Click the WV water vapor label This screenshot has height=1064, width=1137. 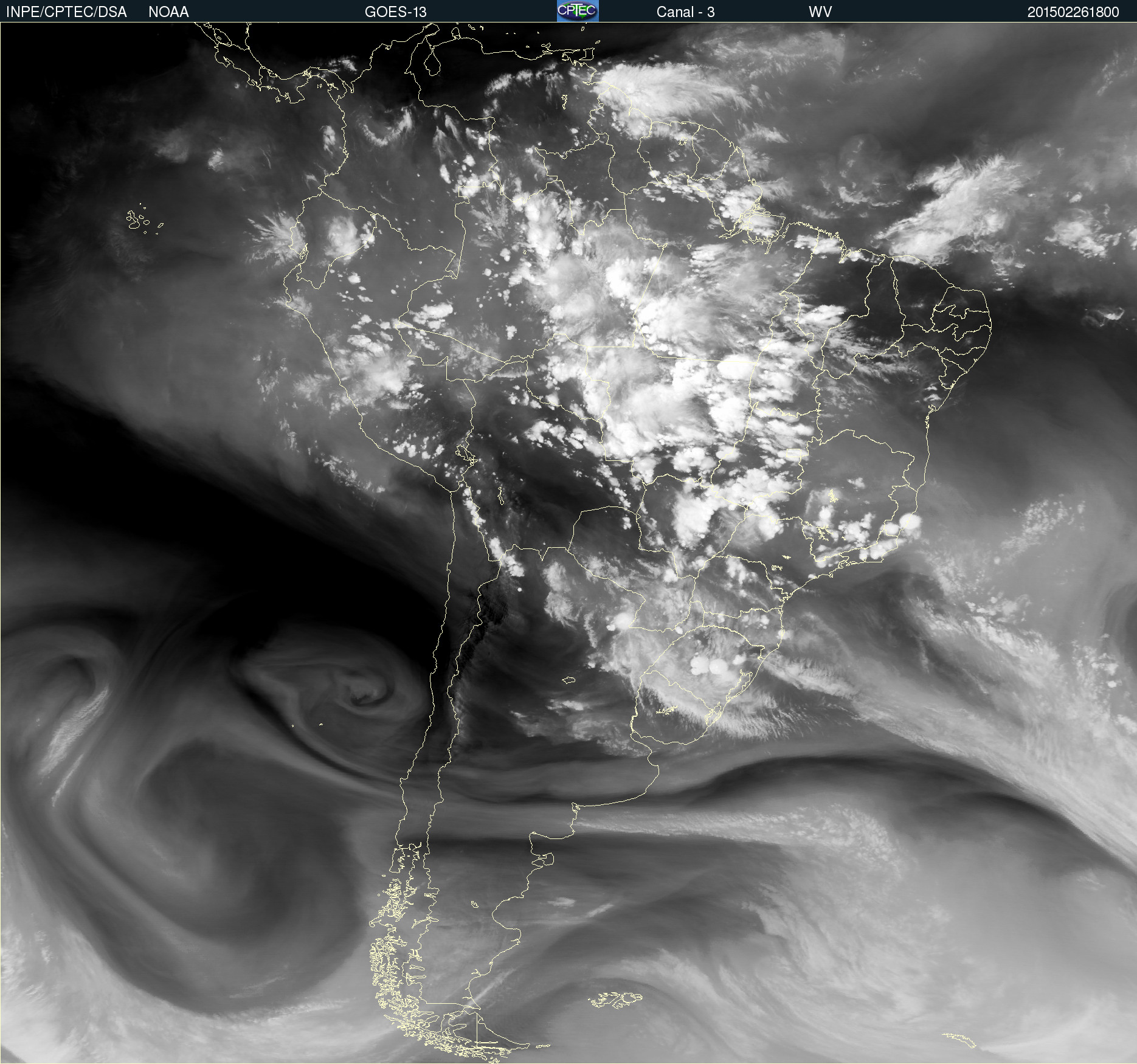pos(820,12)
